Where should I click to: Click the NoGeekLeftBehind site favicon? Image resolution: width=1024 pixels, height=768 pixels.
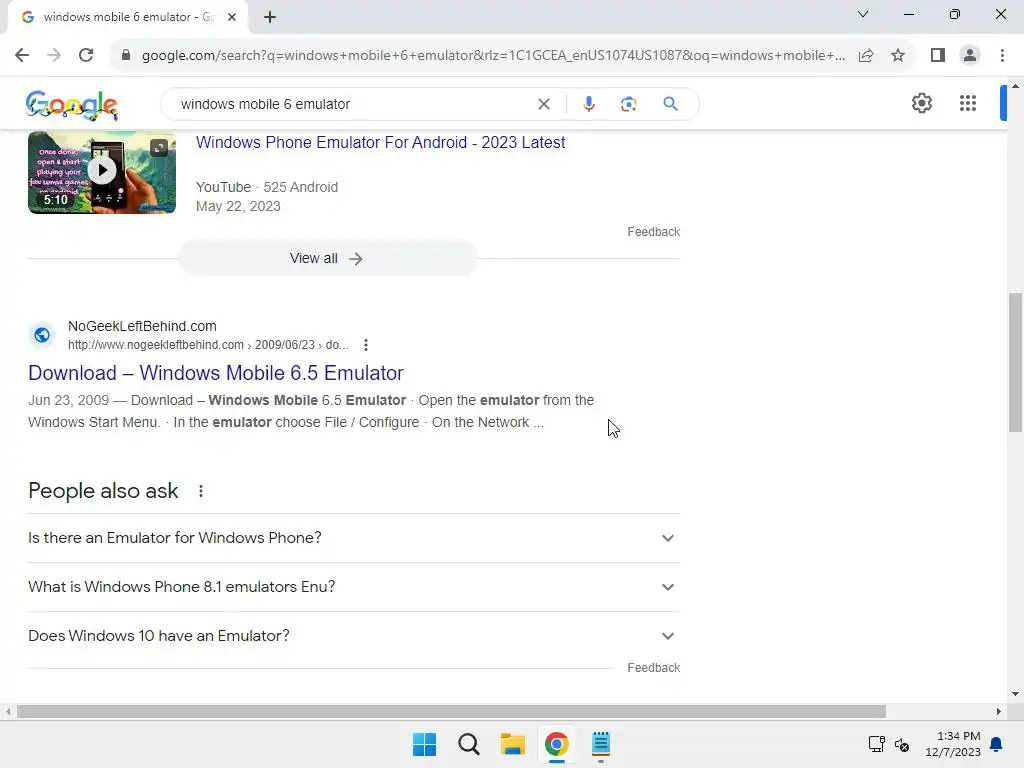tap(42, 335)
